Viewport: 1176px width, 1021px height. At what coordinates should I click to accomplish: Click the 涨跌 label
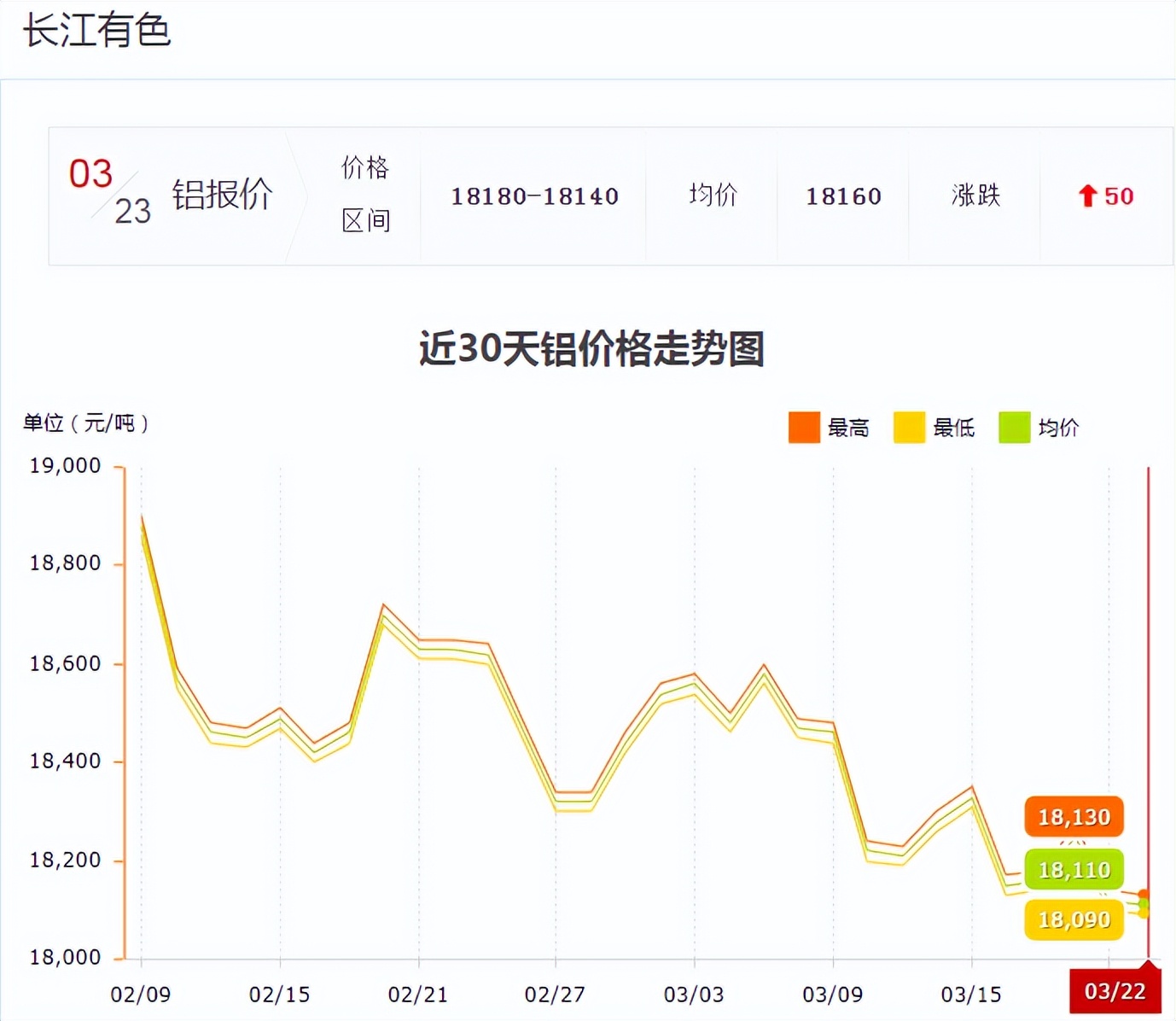tap(975, 195)
